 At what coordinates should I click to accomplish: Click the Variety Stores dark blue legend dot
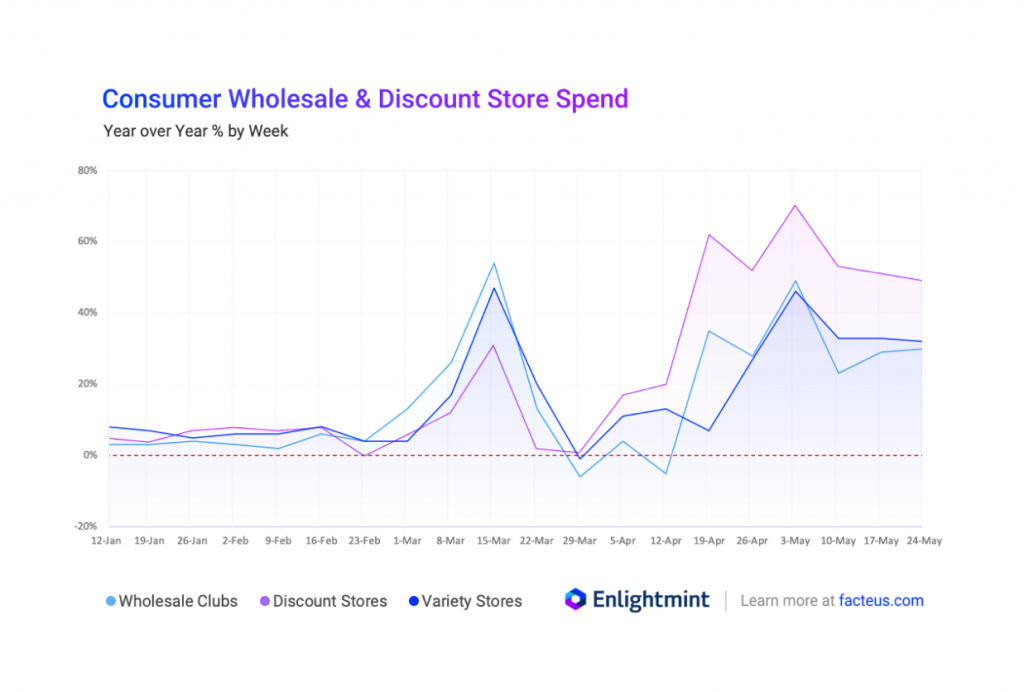coord(413,602)
